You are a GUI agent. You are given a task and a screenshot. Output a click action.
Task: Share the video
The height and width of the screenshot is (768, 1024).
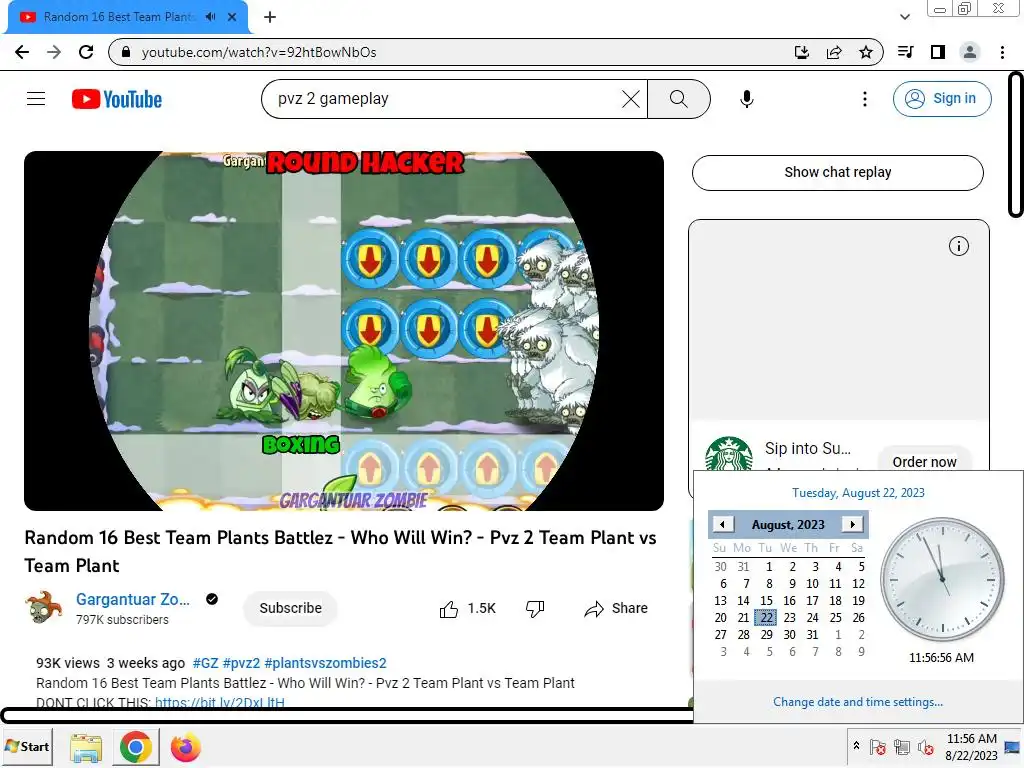[x=616, y=609]
